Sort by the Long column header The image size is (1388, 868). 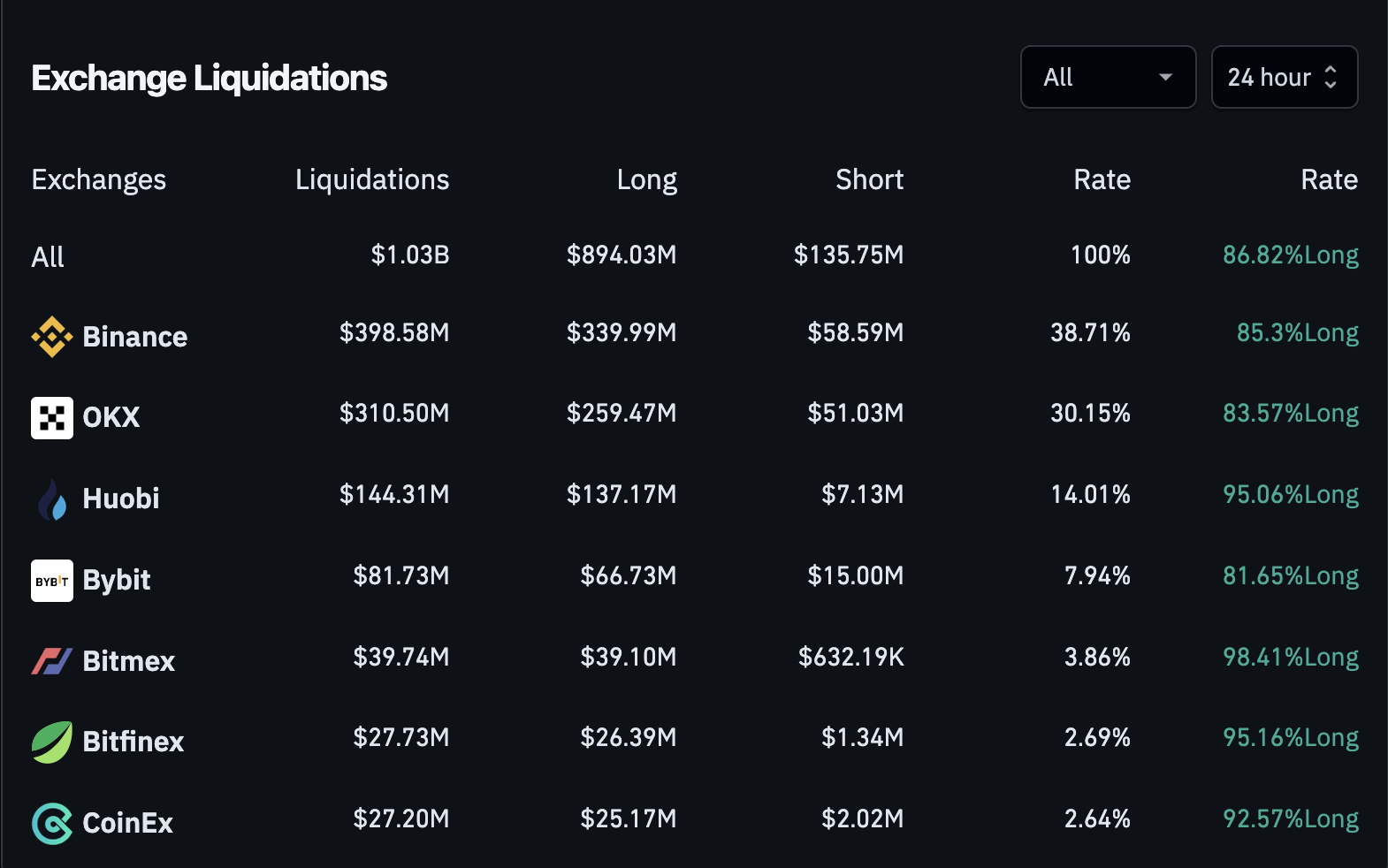tap(646, 179)
